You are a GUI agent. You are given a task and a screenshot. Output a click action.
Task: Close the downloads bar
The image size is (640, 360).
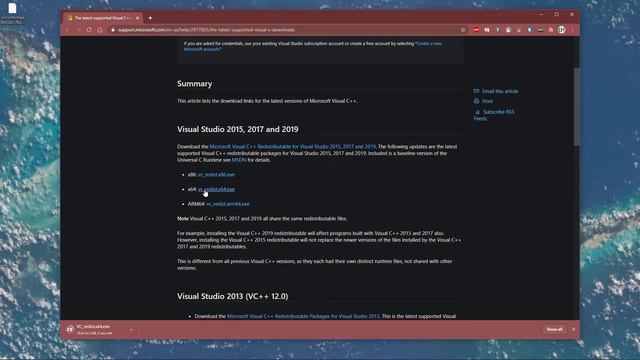573,329
